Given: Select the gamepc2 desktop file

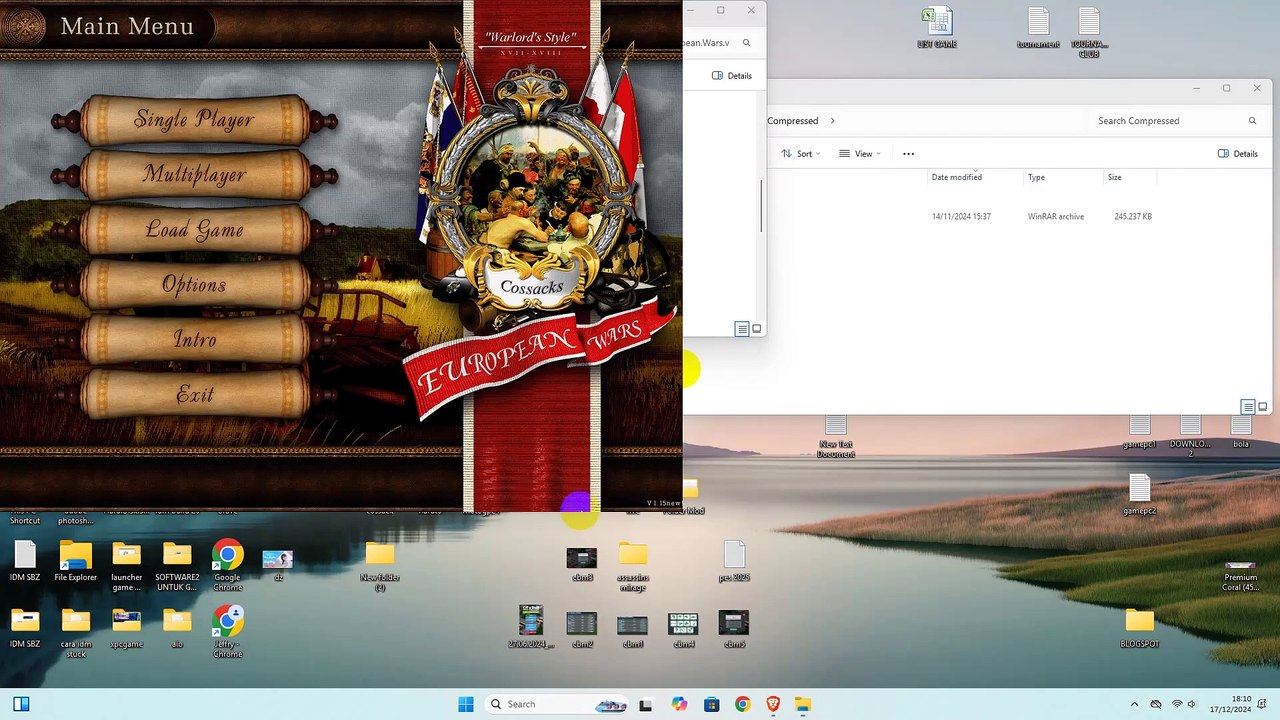Looking at the screenshot, I should [x=1139, y=494].
